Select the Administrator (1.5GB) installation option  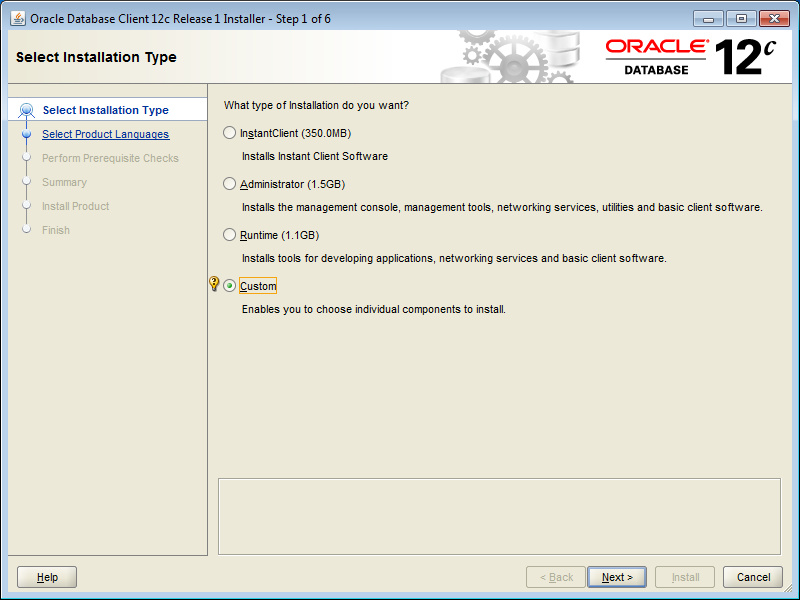click(229, 182)
